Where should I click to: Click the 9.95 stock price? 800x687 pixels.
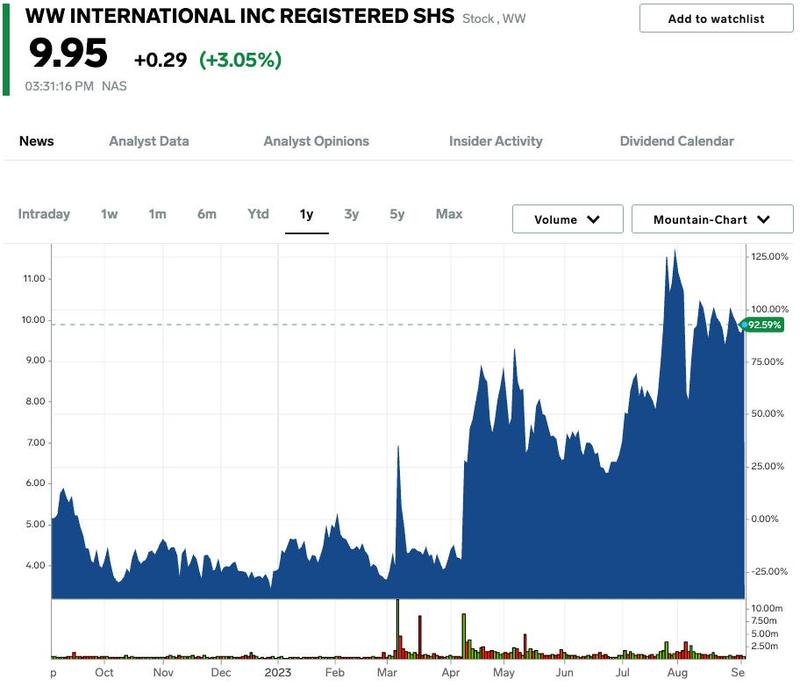click(x=68, y=53)
